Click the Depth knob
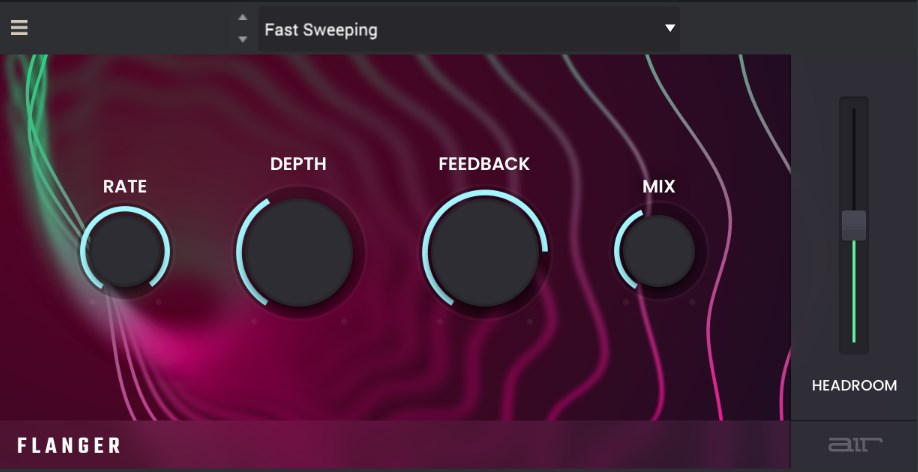Viewport: 918px width, 472px height. (298, 250)
